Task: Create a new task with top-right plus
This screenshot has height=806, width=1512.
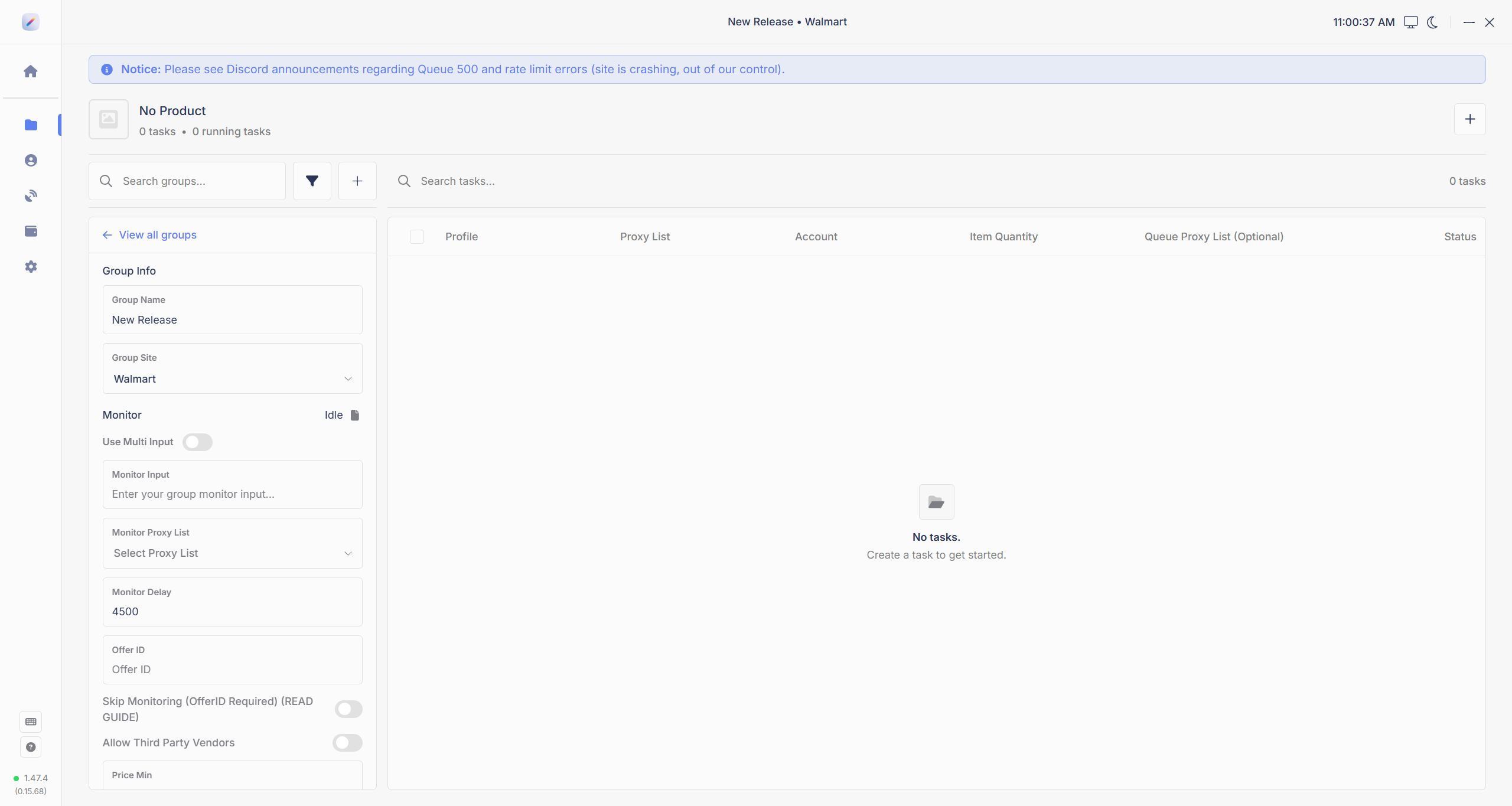Action: click(x=1470, y=119)
